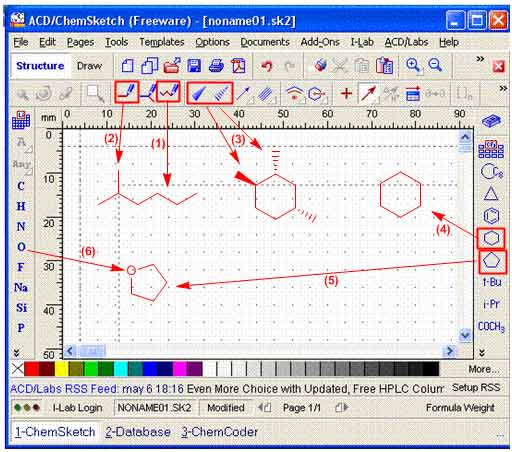Screen dimensions: 512x452
Task: Open the Templates menu
Action: pos(162,42)
